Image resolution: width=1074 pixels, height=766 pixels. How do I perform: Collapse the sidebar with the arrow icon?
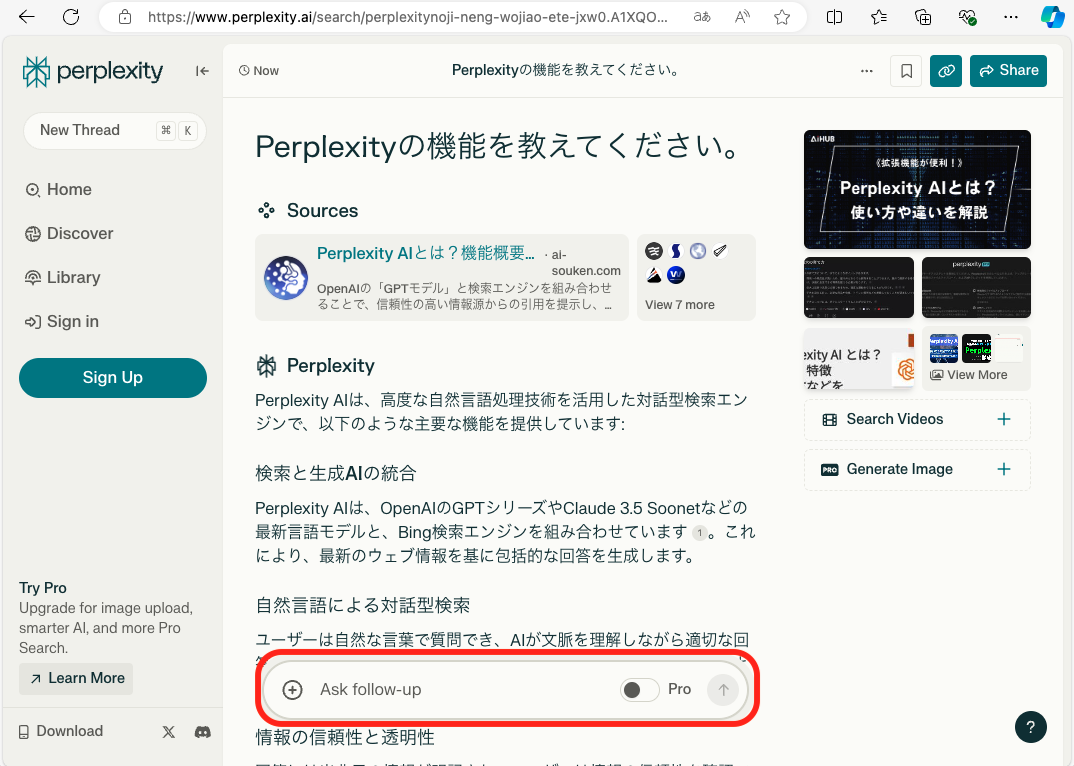202,71
